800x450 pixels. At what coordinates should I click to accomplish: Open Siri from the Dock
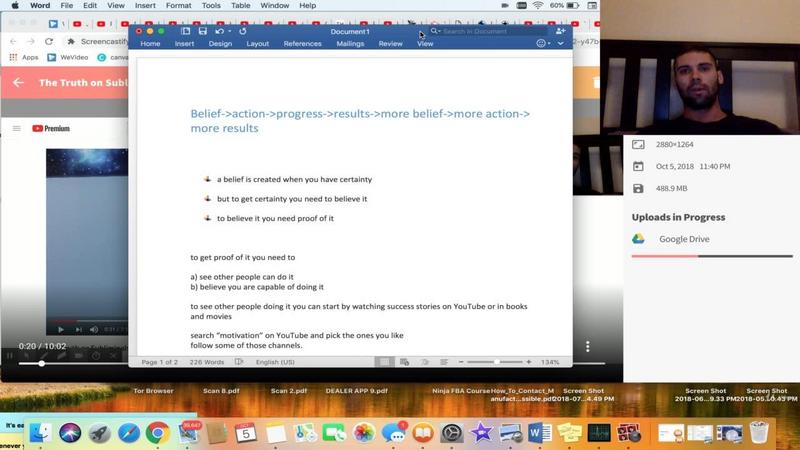coord(70,433)
